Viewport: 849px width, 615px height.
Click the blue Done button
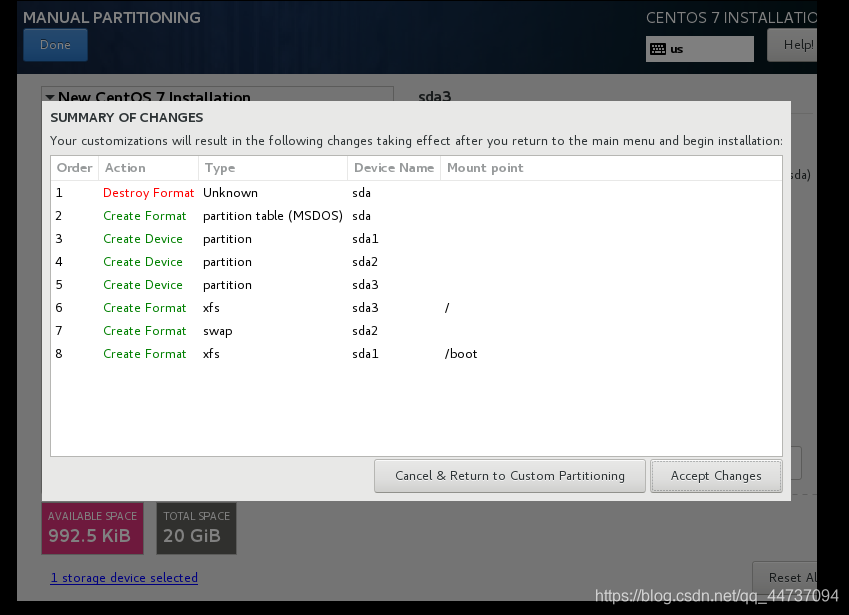pos(55,45)
